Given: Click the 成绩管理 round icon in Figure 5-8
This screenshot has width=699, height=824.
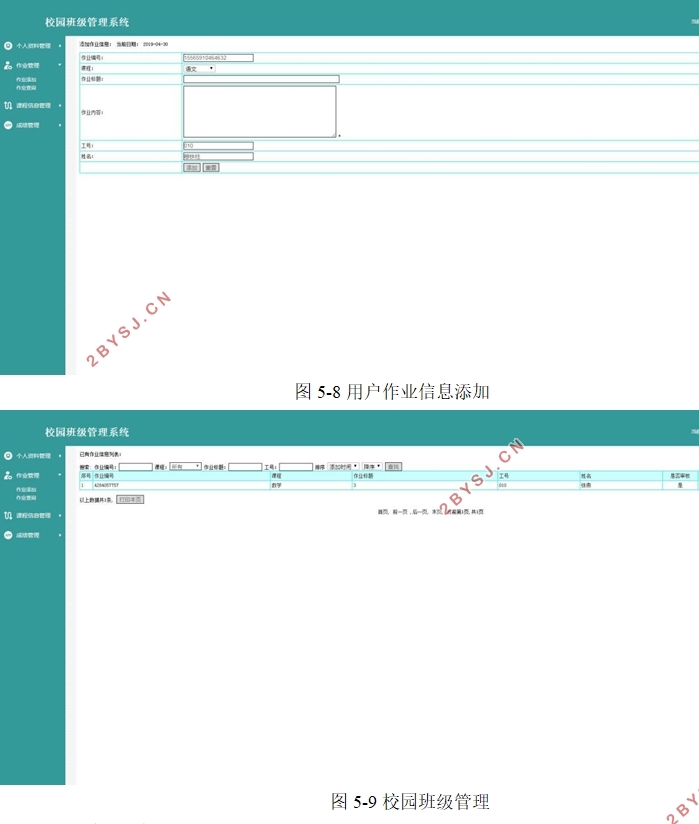Looking at the screenshot, I should [x=8, y=125].
